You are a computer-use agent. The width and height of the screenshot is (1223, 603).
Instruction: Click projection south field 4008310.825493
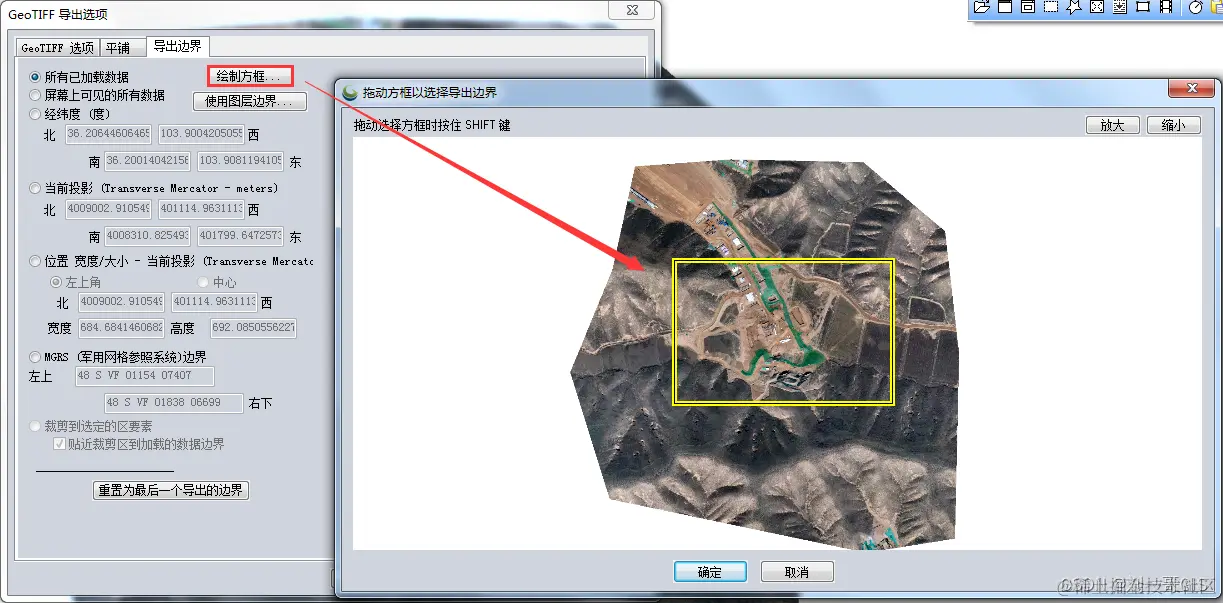147,236
